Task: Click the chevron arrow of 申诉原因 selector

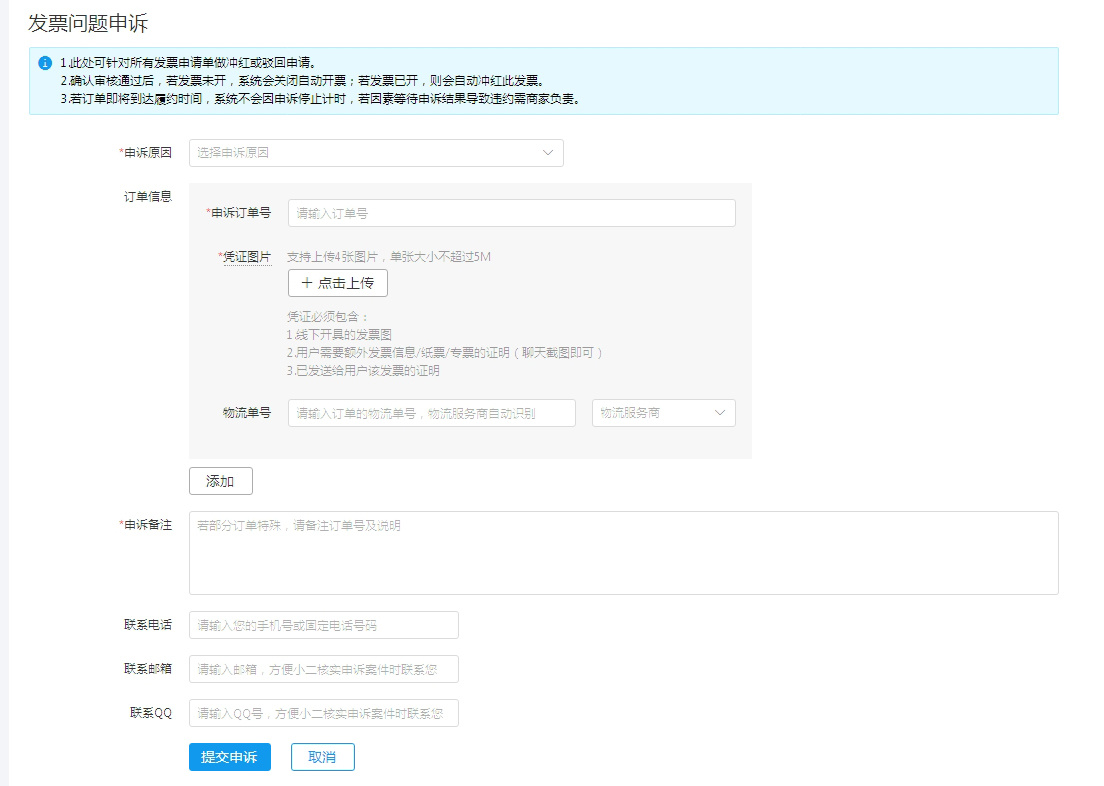Action: [x=547, y=153]
